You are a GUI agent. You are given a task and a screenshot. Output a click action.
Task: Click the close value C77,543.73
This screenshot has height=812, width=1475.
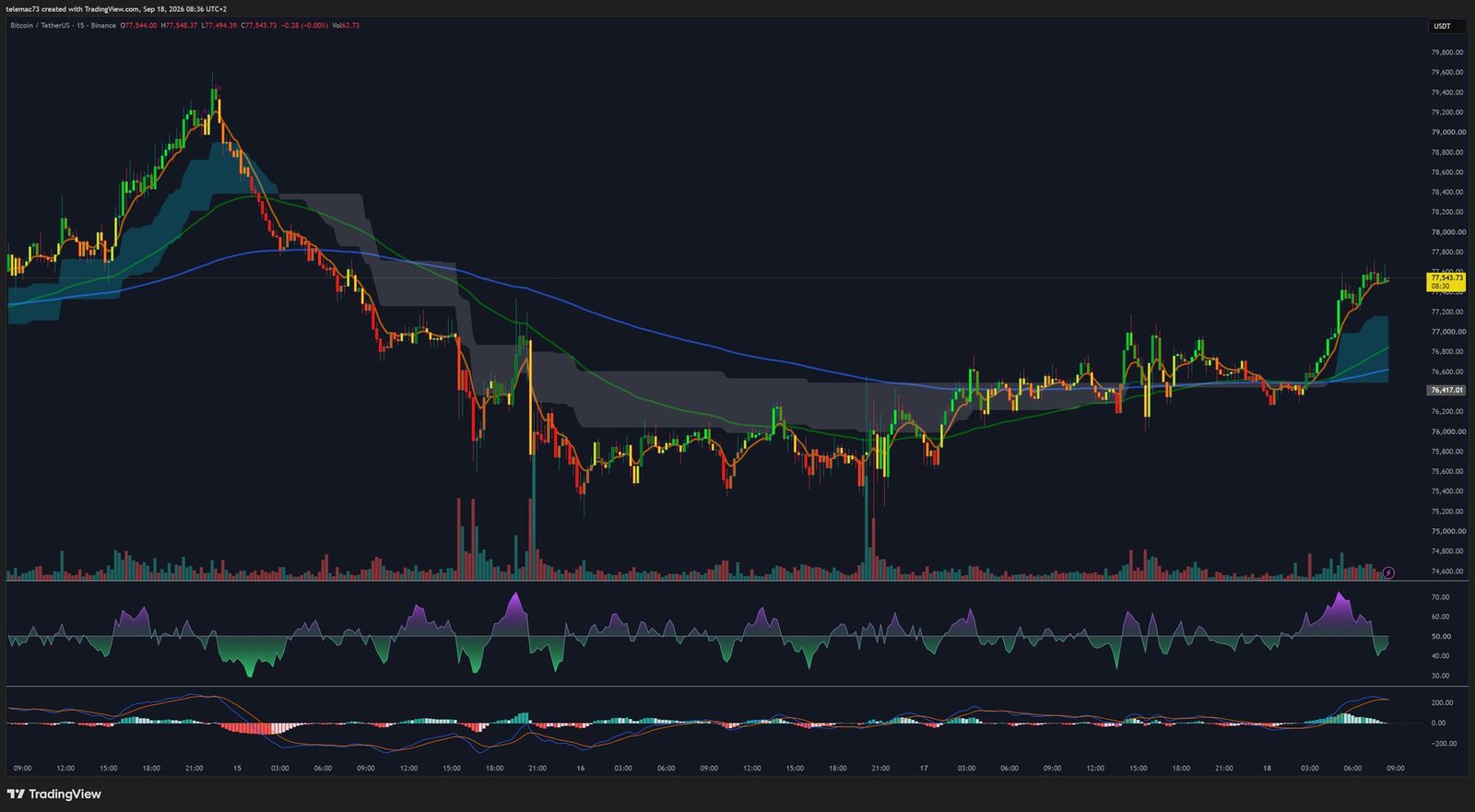259,25
